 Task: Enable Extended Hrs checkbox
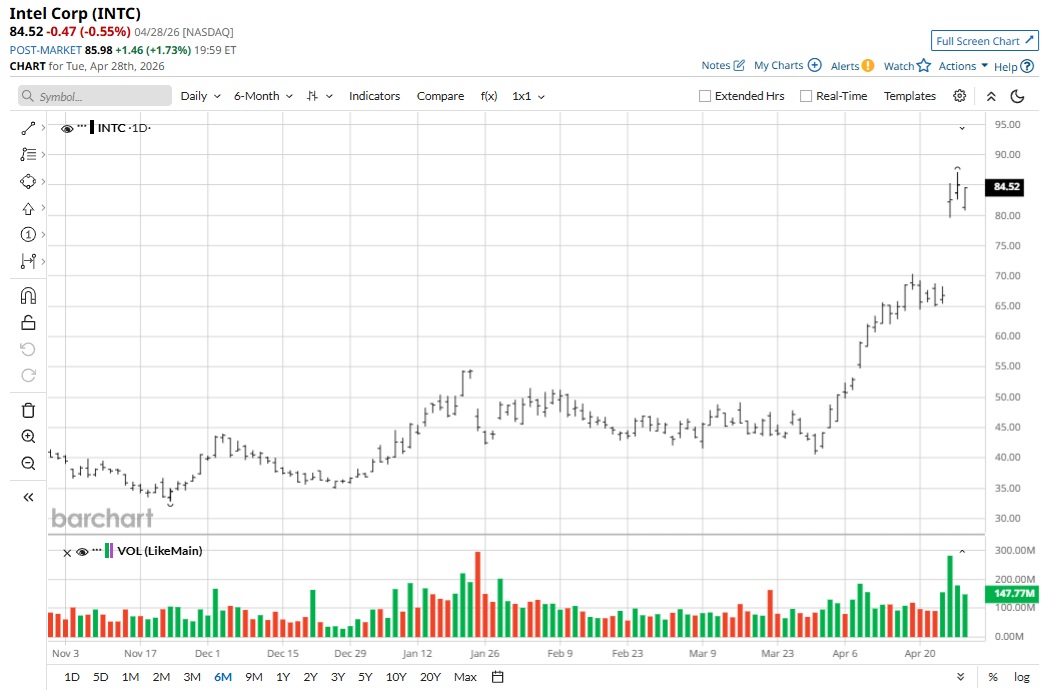pyautogui.click(x=704, y=96)
